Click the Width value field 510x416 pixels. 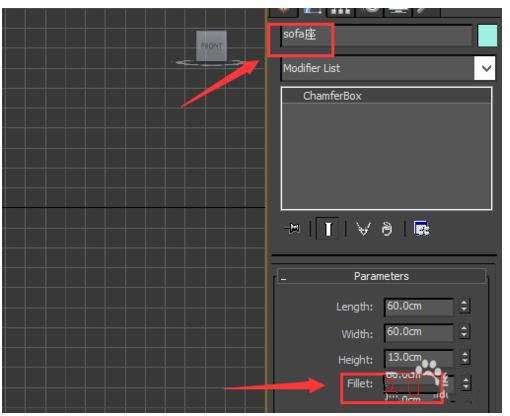click(x=419, y=332)
